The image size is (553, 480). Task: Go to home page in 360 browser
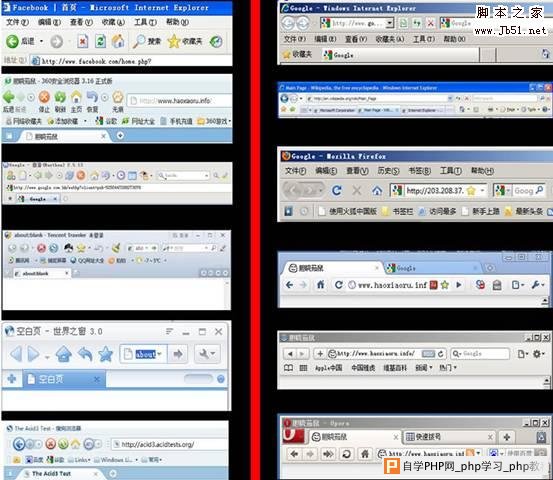[76, 97]
